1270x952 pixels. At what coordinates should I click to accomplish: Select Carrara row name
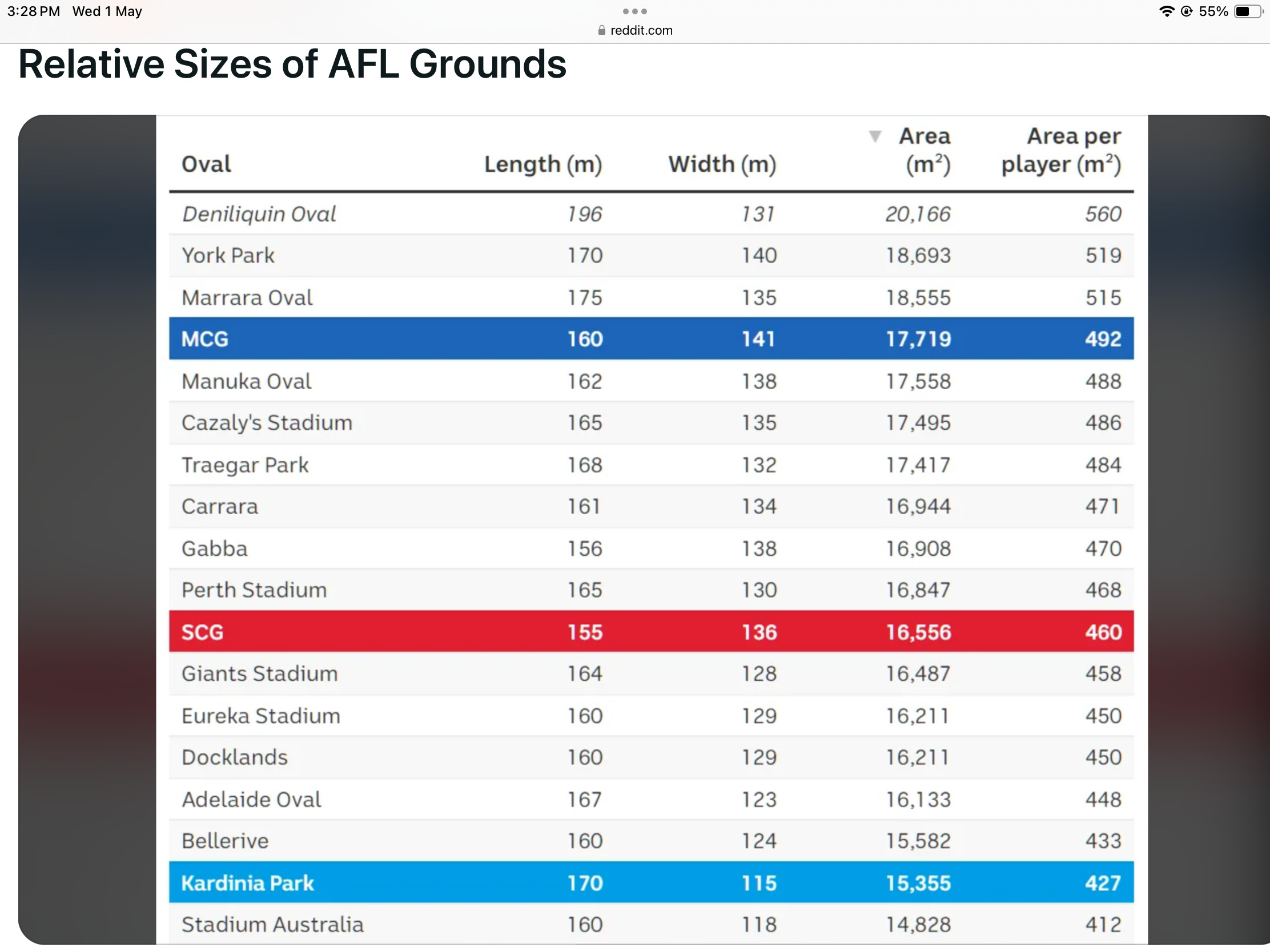pyautogui.click(x=220, y=507)
